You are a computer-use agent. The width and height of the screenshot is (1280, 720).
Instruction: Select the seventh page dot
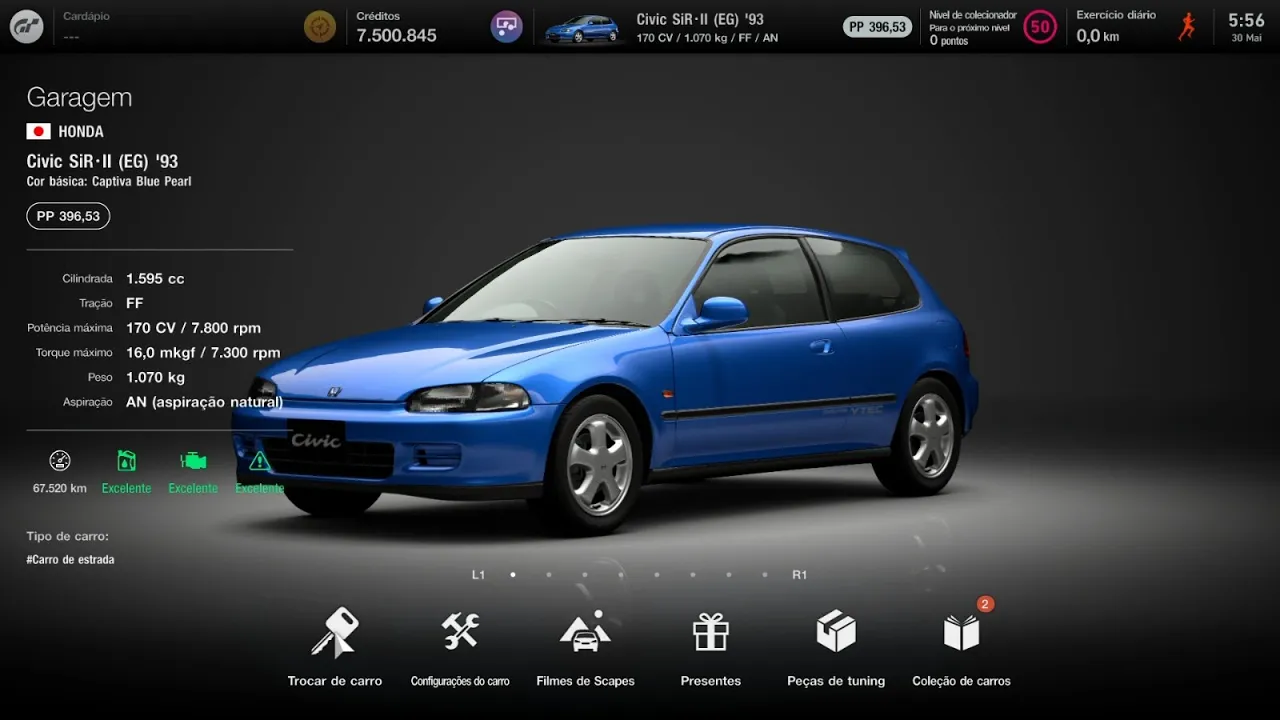click(x=729, y=575)
